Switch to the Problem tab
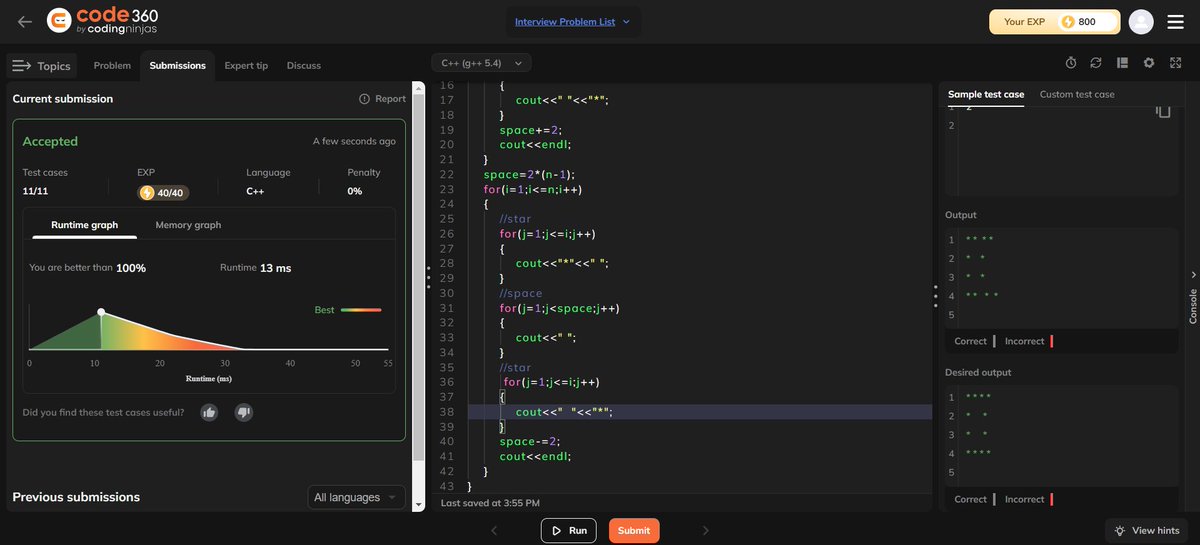The image size is (1200, 545). (x=112, y=65)
